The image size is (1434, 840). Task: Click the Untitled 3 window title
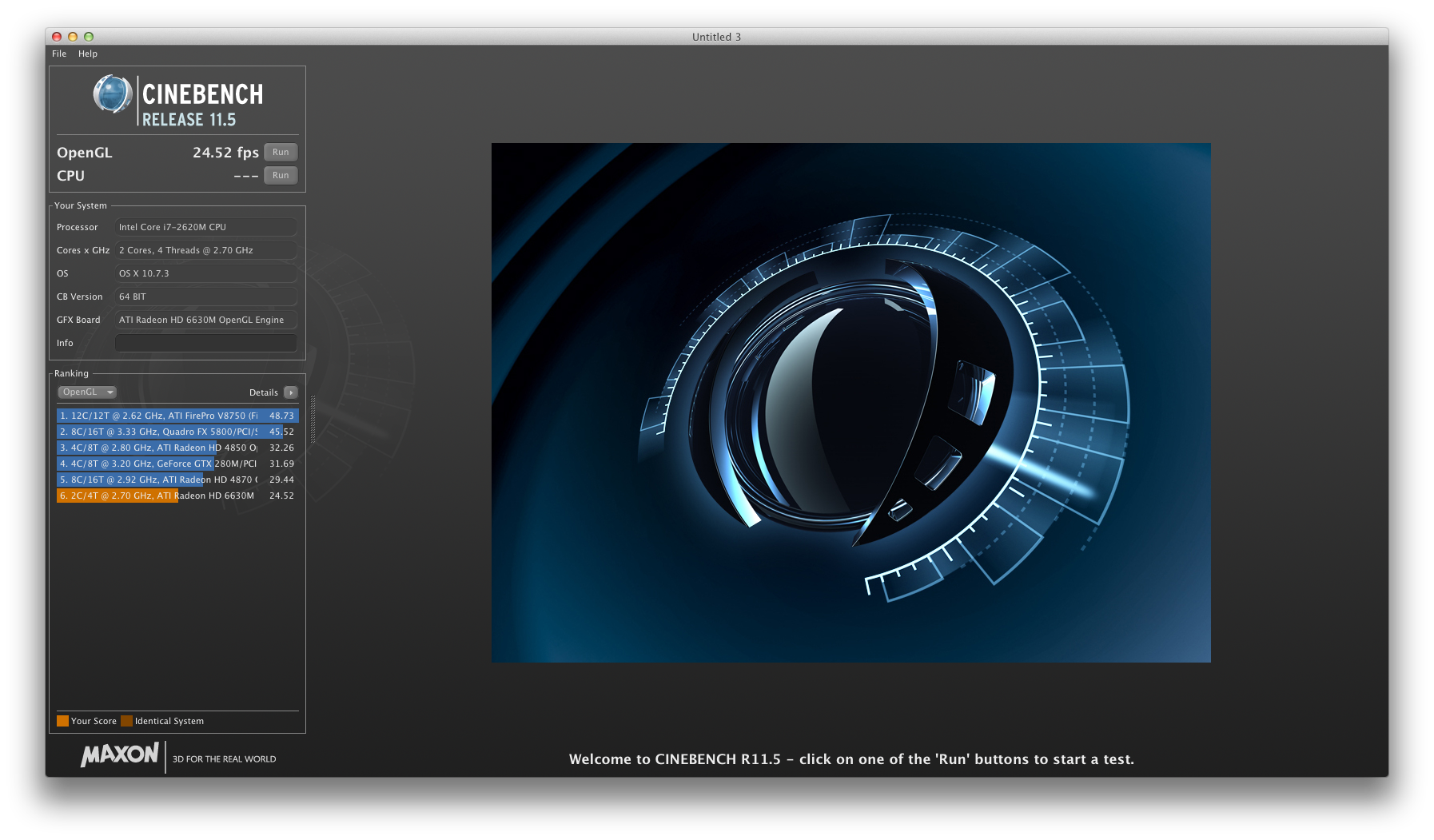(x=716, y=37)
